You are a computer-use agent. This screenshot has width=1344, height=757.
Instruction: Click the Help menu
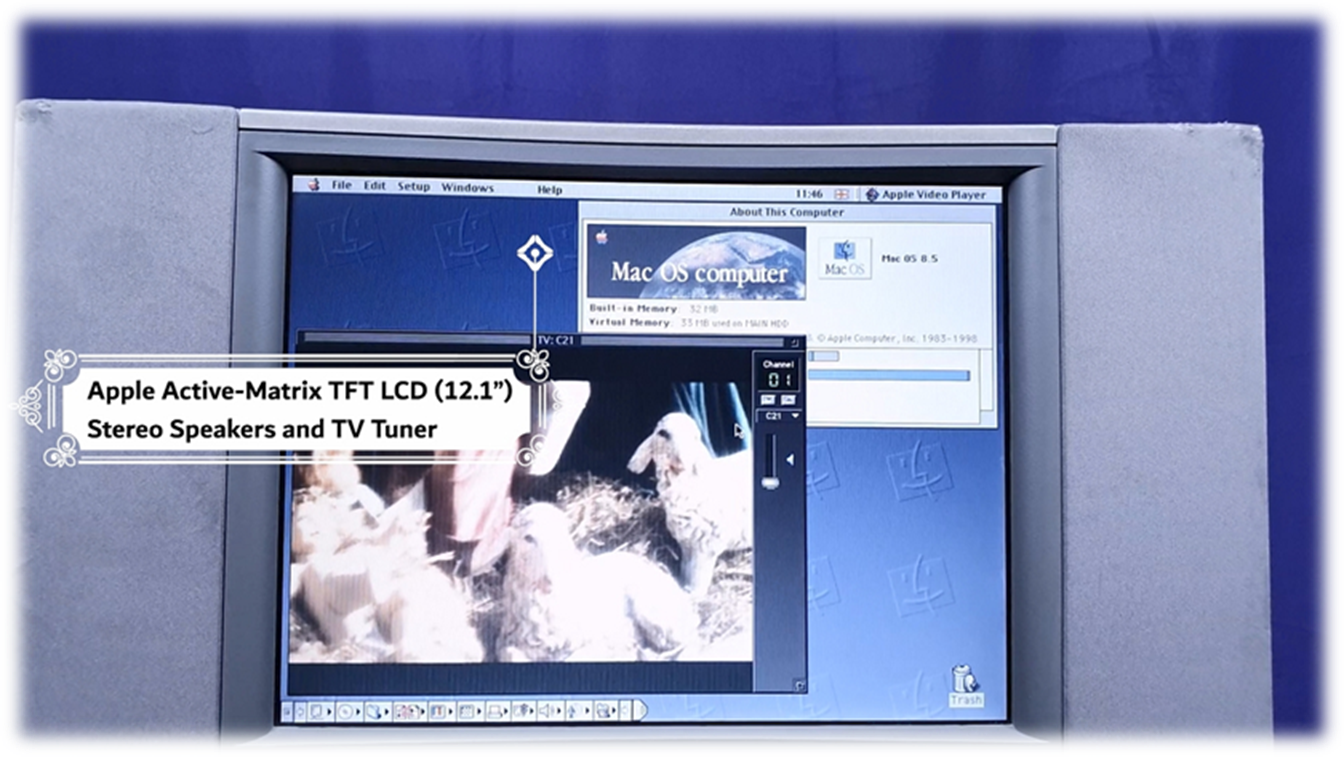(x=549, y=190)
